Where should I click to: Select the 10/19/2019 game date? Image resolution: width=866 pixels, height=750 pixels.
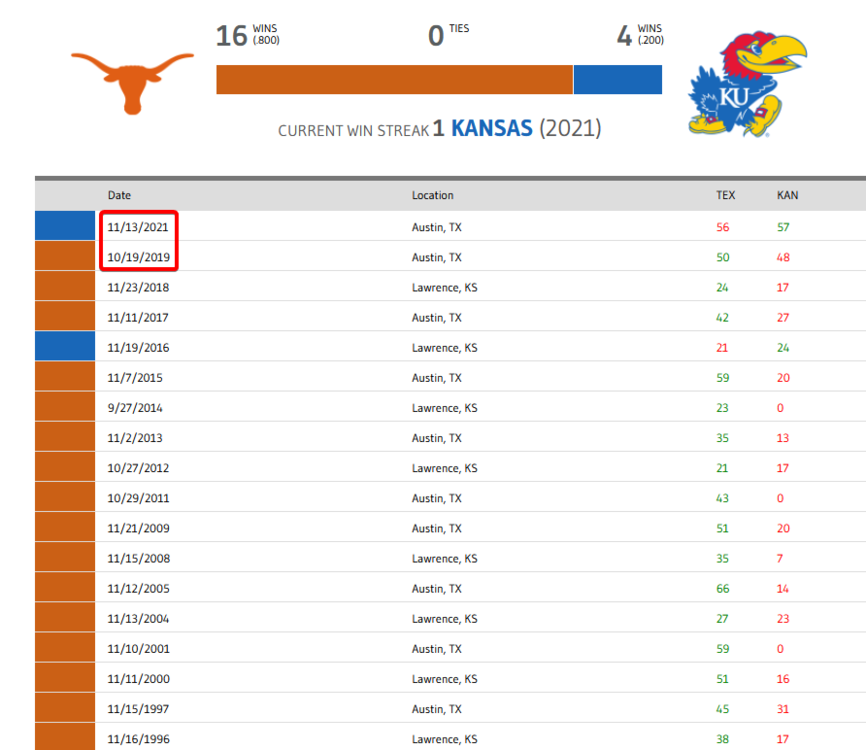coord(138,257)
